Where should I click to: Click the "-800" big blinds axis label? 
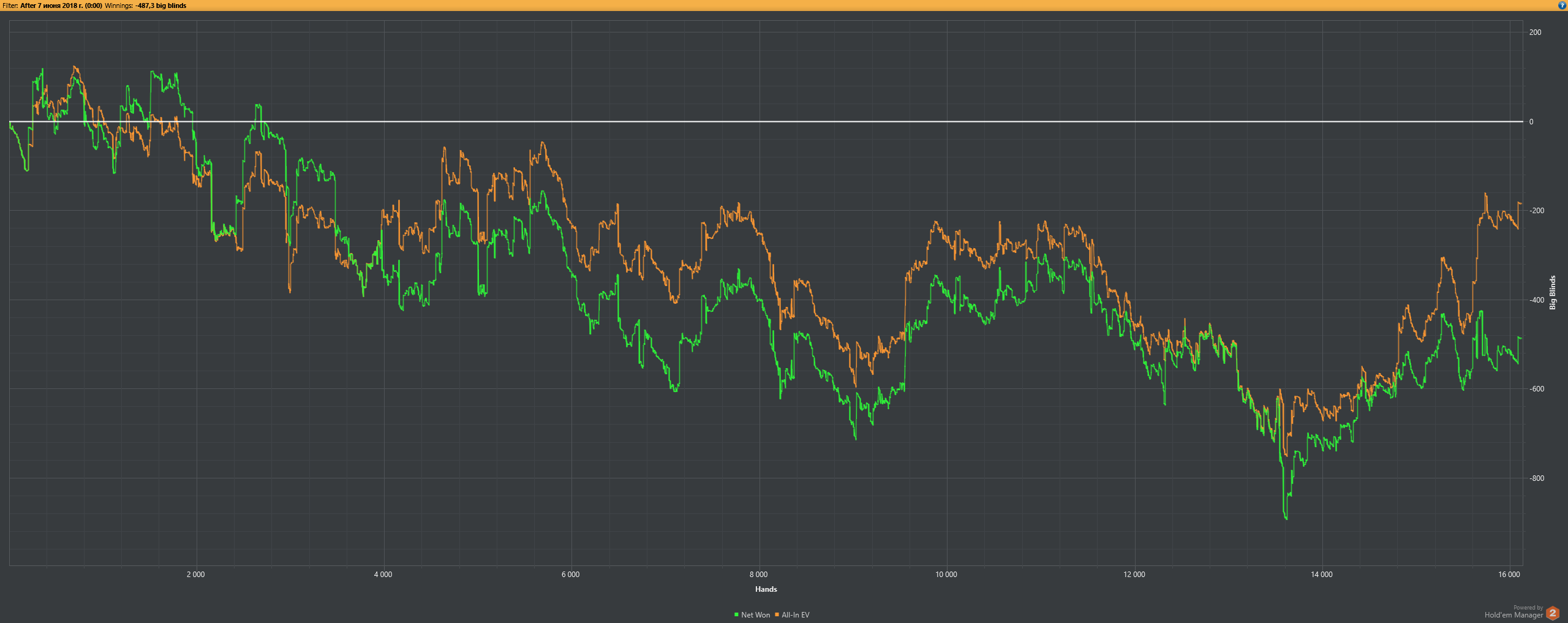pyautogui.click(x=1537, y=478)
